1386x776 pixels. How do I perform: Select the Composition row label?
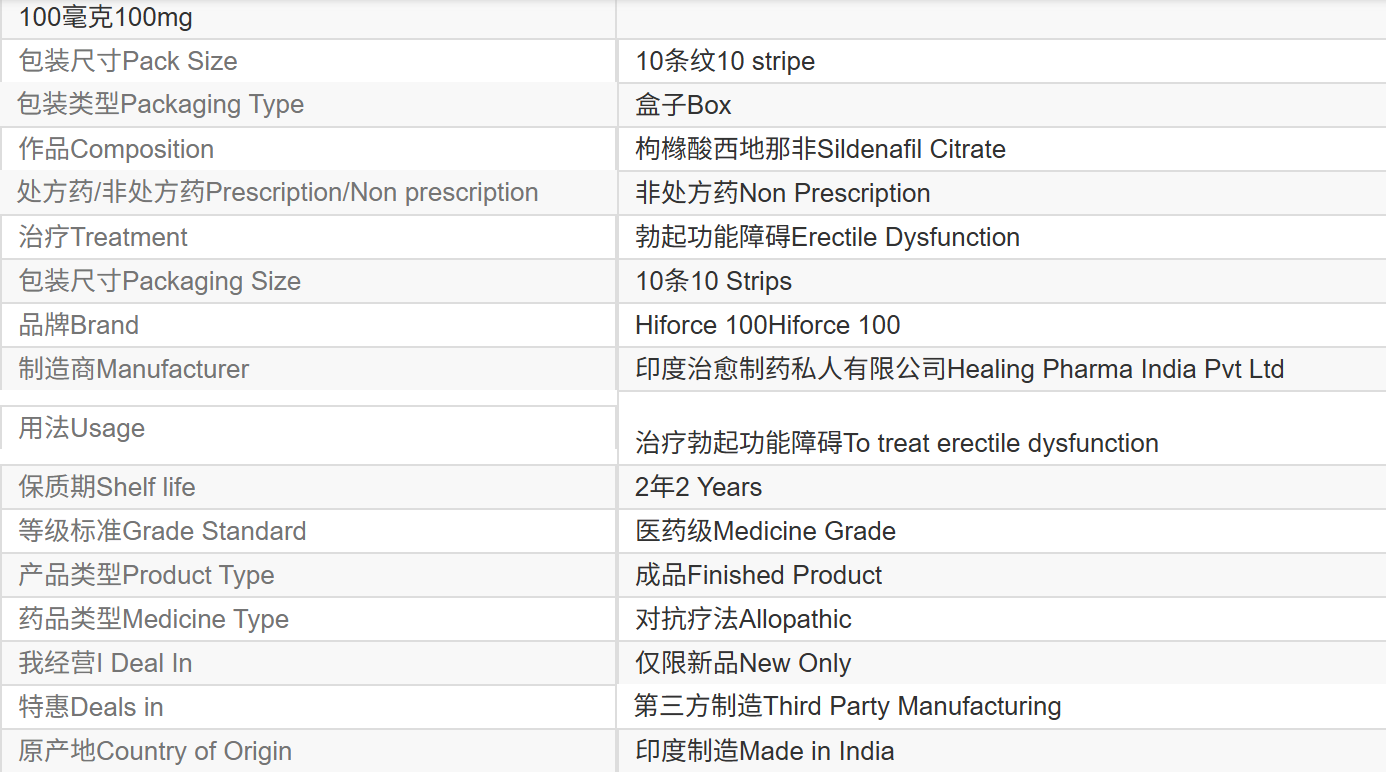tap(116, 149)
